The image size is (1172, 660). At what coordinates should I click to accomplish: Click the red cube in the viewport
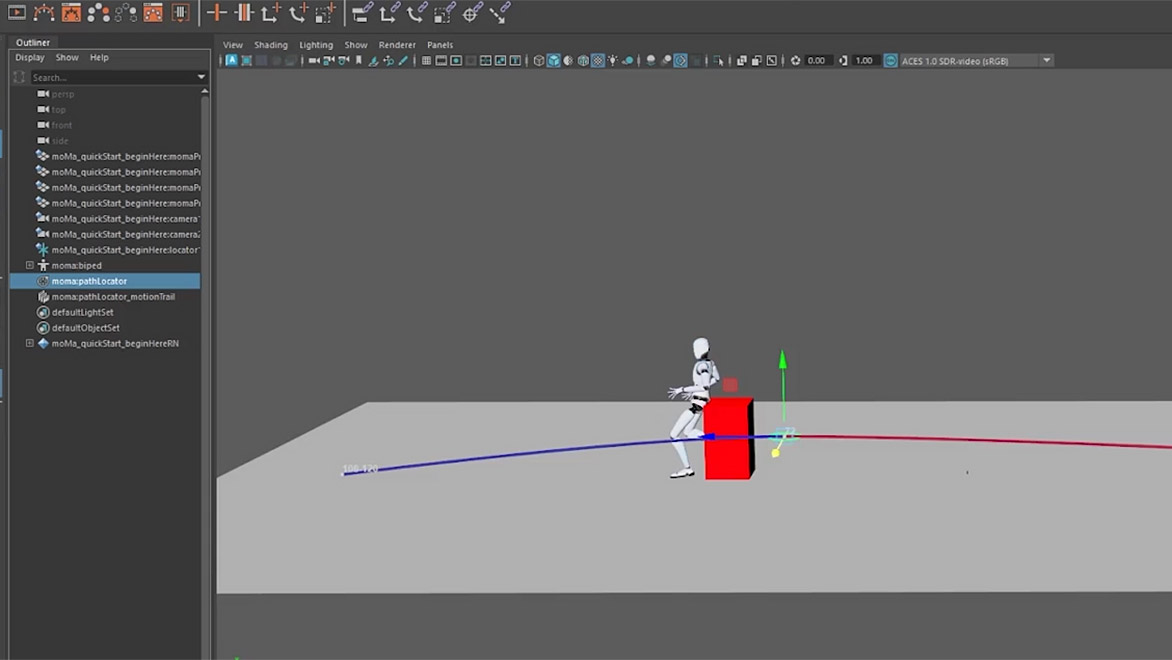click(729, 438)
